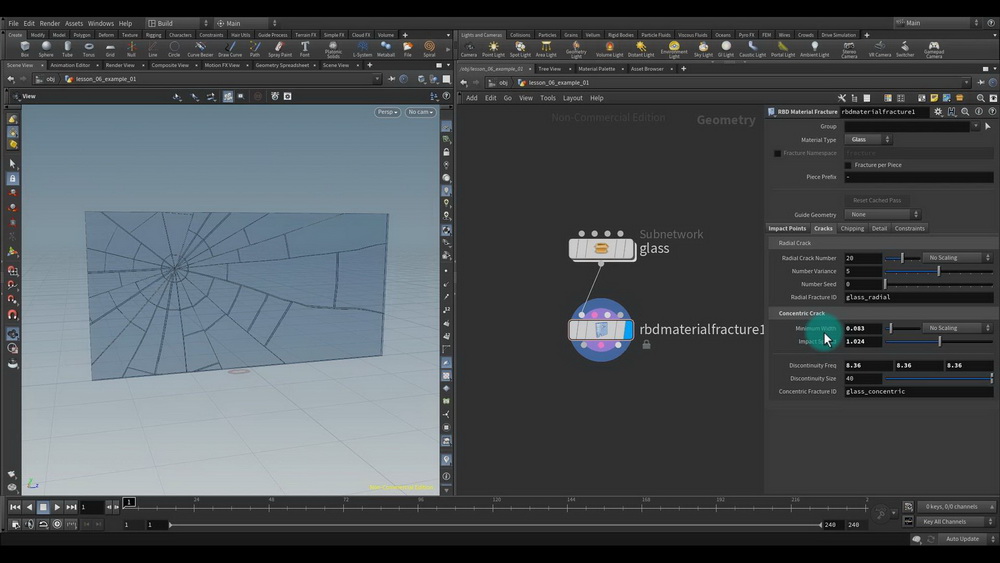This screenshot has height=563, width=1000.
Task: Click the Radial Fracture ID field
Action: (918, 297)
